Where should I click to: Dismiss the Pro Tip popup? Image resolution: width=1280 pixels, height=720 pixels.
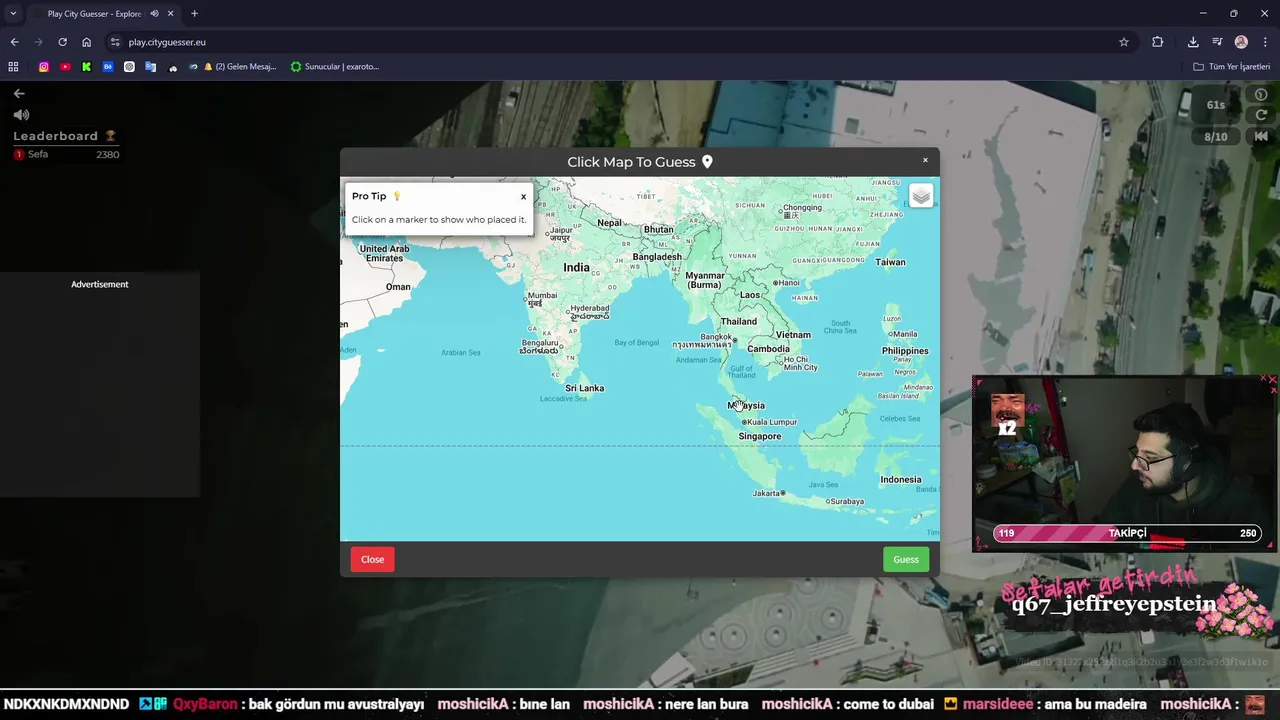(x=523, y=197)
